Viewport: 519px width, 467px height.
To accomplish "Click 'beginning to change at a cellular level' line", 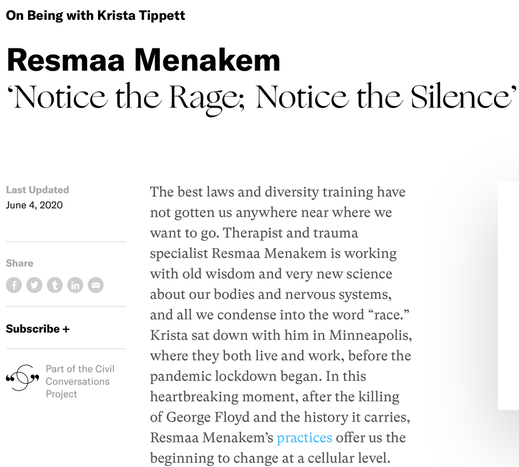I will pos(270,458).
